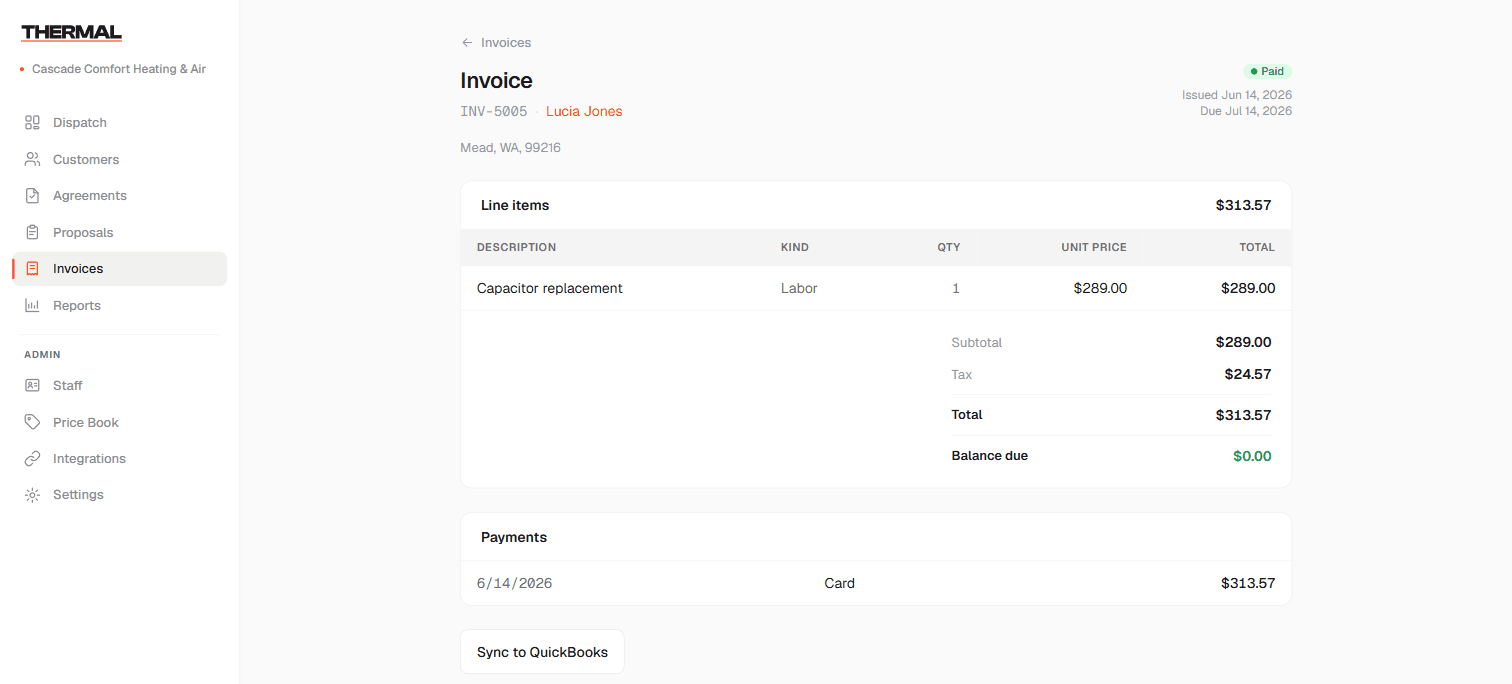
Task: Go to the Integrations page
Action: (x=119, y=458)
